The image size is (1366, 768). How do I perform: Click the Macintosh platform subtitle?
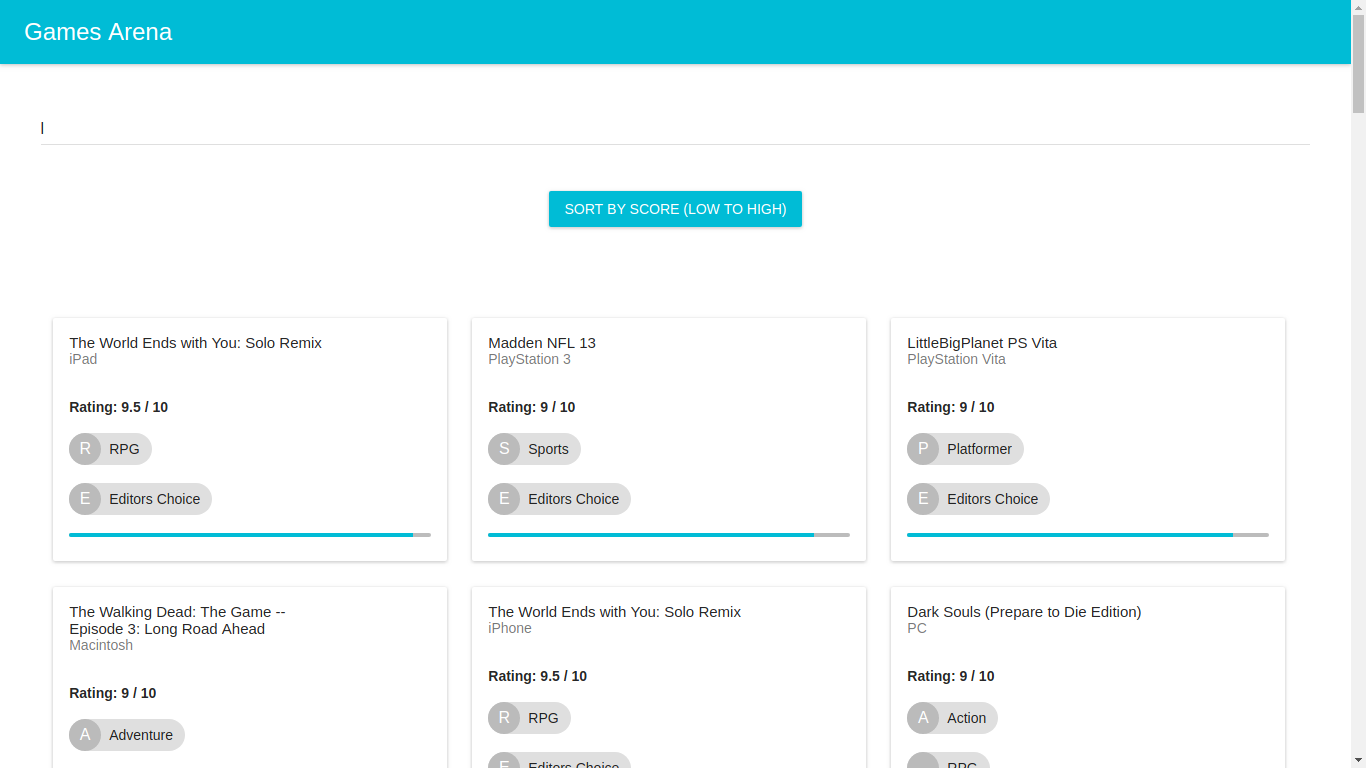pyautogui.click(x=101, y=645)
